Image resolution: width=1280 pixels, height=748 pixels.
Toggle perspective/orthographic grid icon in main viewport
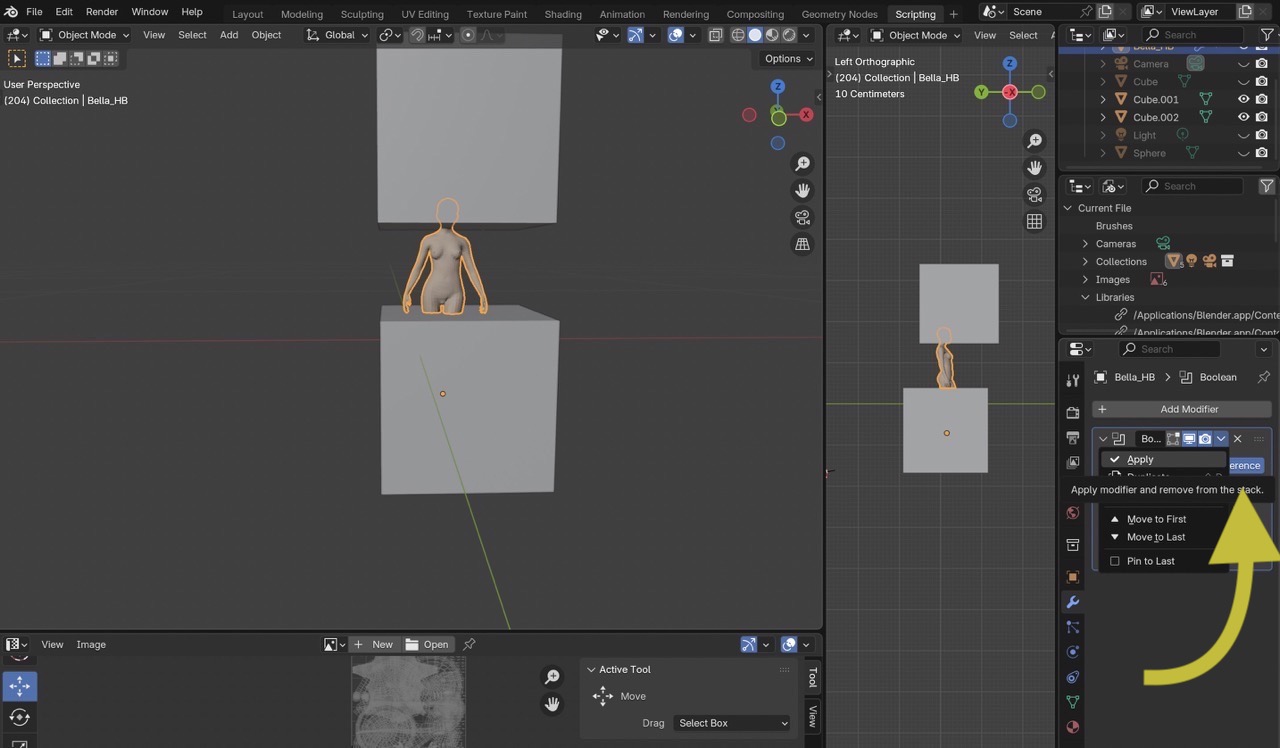802,245
